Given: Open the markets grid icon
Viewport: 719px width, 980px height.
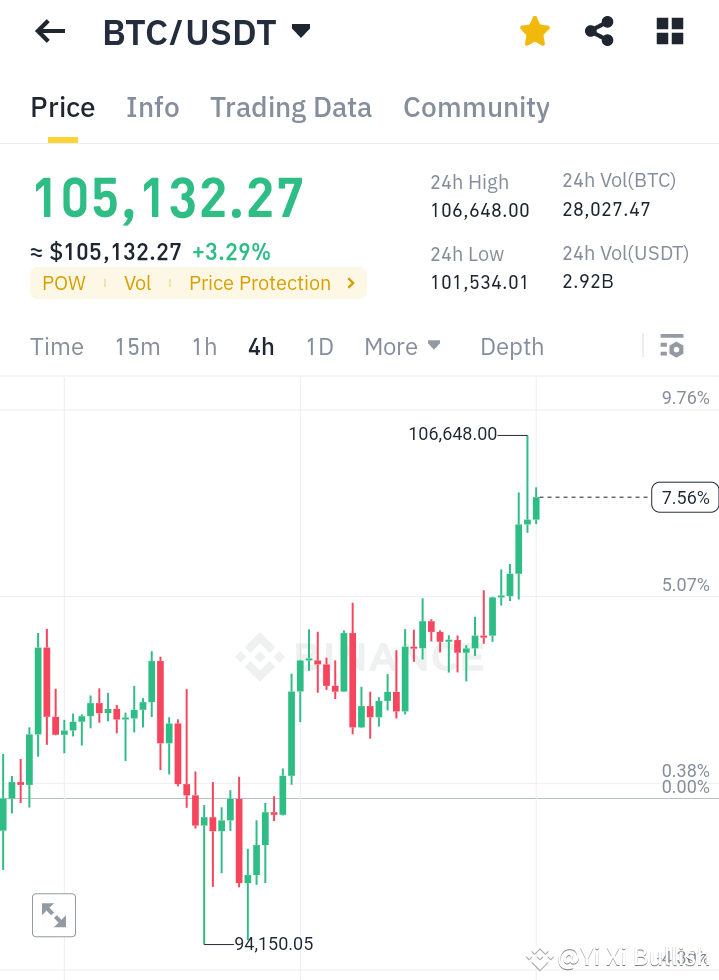Looking at the screenshot, I should (x=668, y=31).
